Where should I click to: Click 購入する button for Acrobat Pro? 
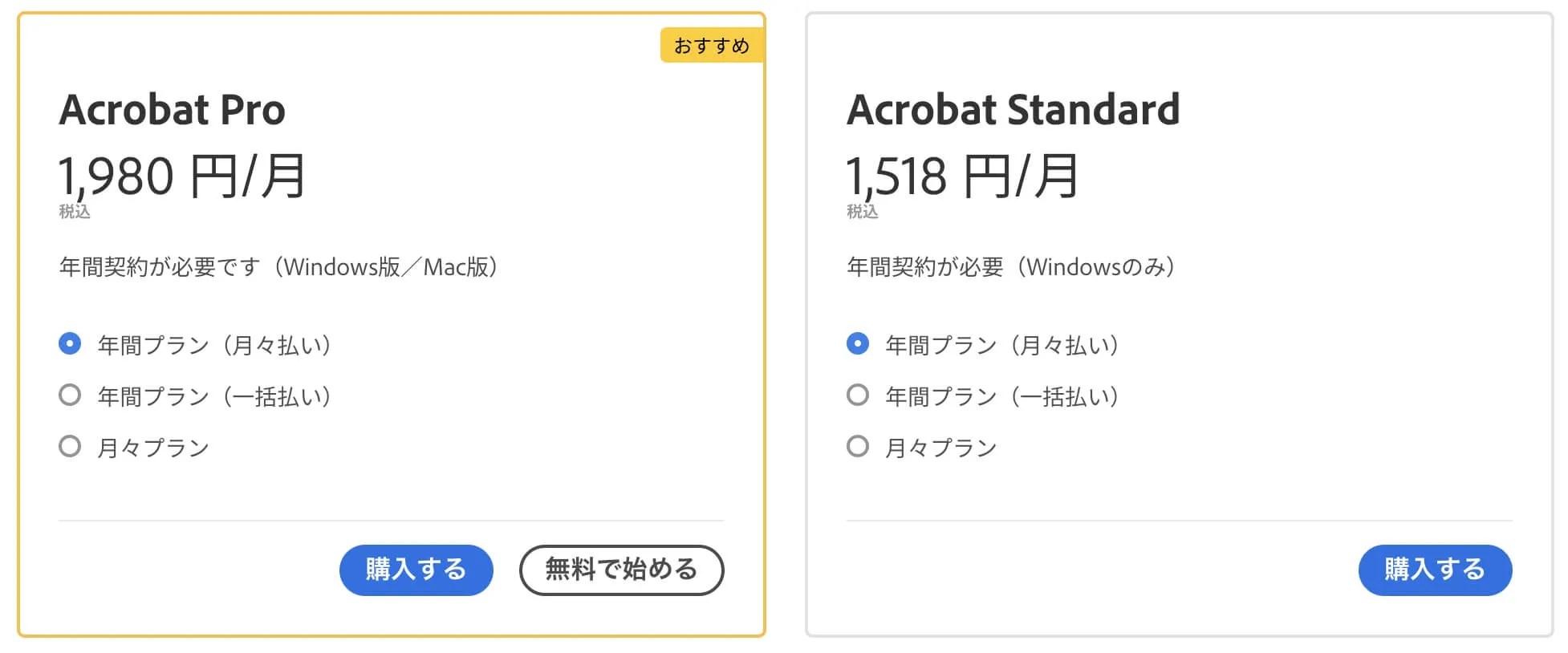pyautogui.click(x=416, y=570)
